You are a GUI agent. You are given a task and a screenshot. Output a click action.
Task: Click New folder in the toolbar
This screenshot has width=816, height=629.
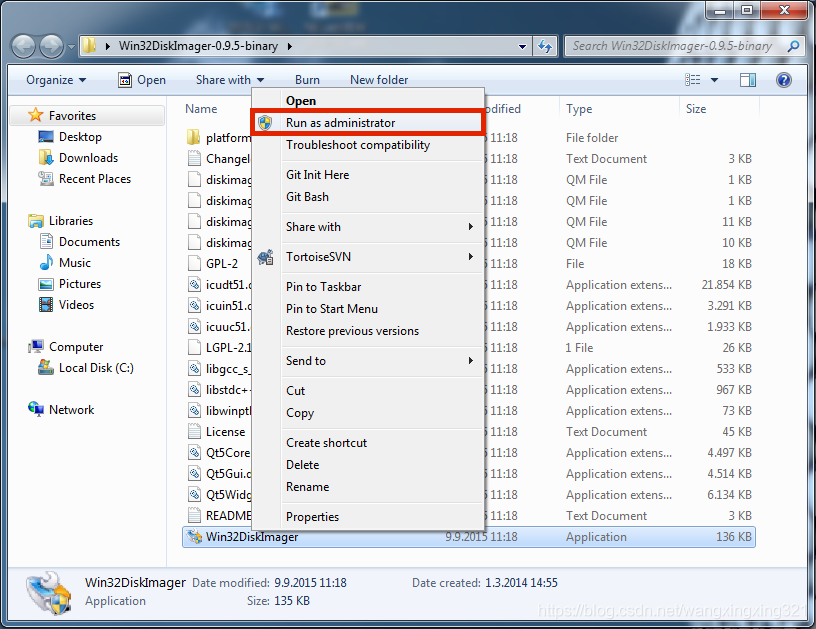click(379, 80)
